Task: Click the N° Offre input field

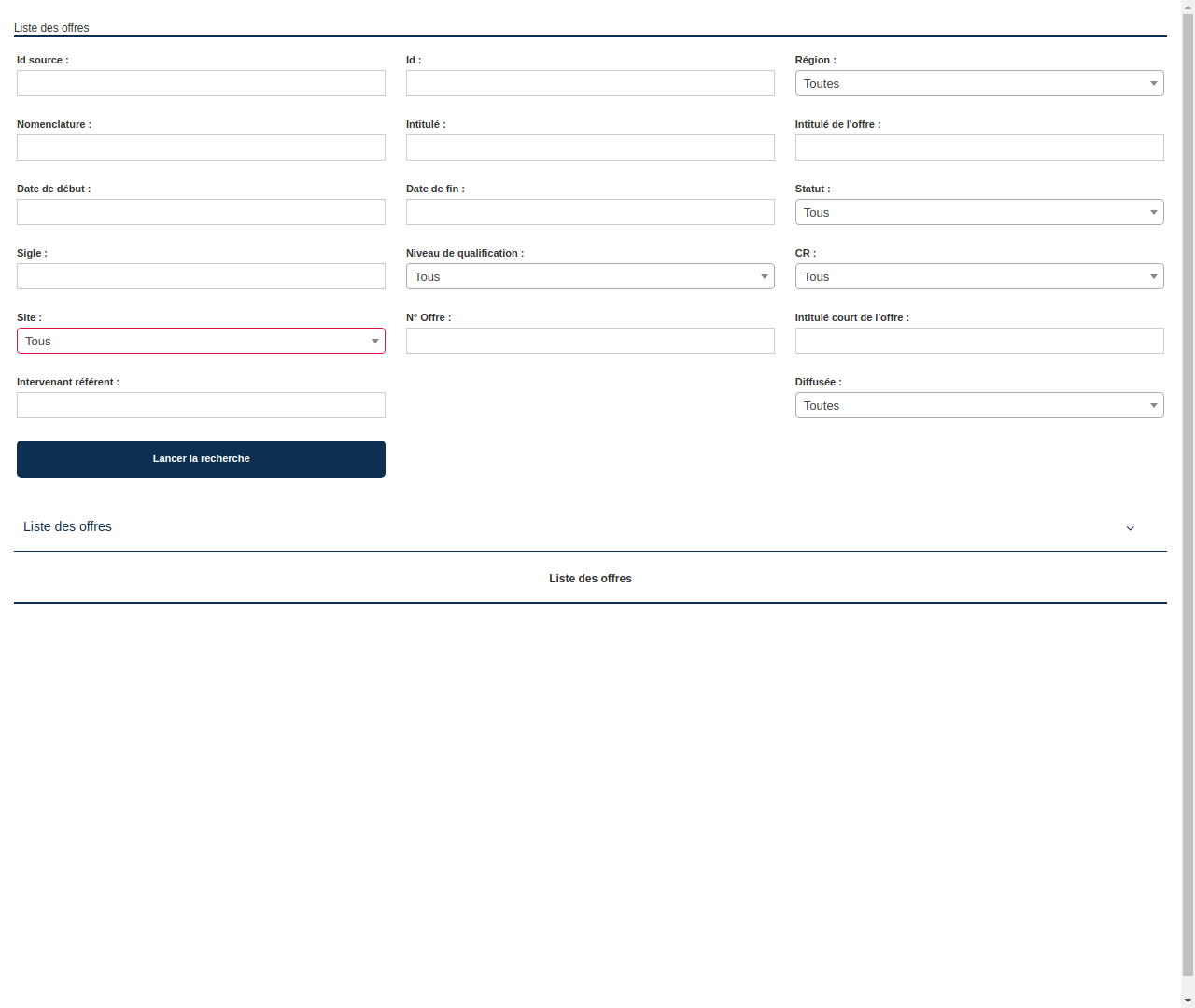Action: click(590, 341)
